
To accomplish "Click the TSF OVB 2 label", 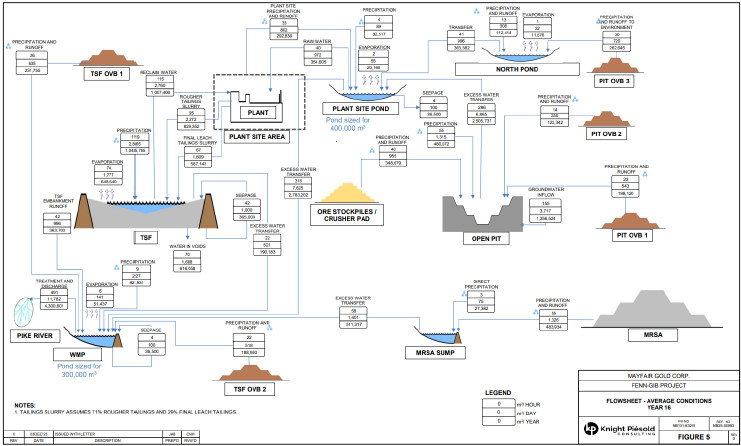I will [x=250, y=389].
